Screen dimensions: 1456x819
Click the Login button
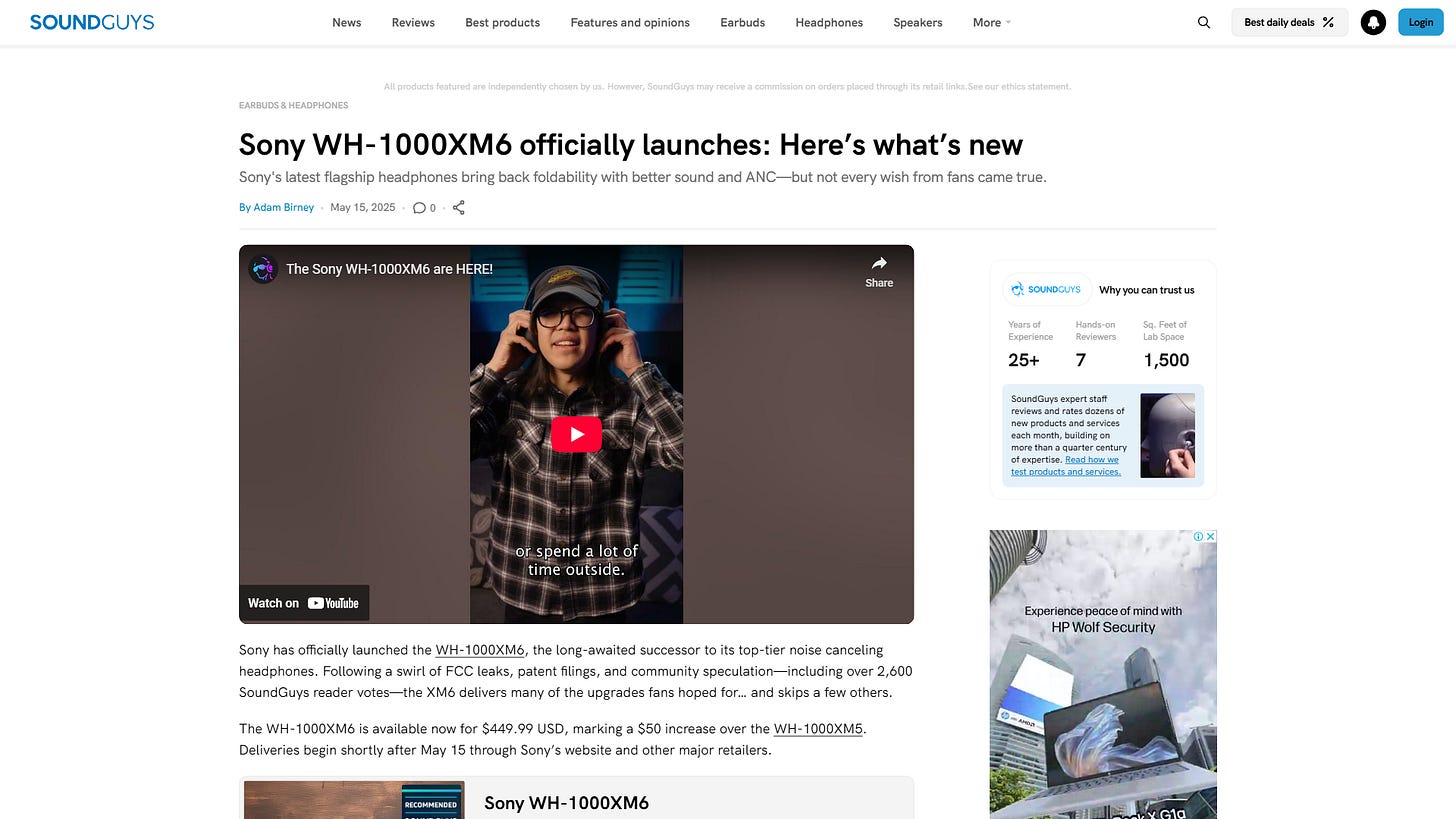point(1420,22)
